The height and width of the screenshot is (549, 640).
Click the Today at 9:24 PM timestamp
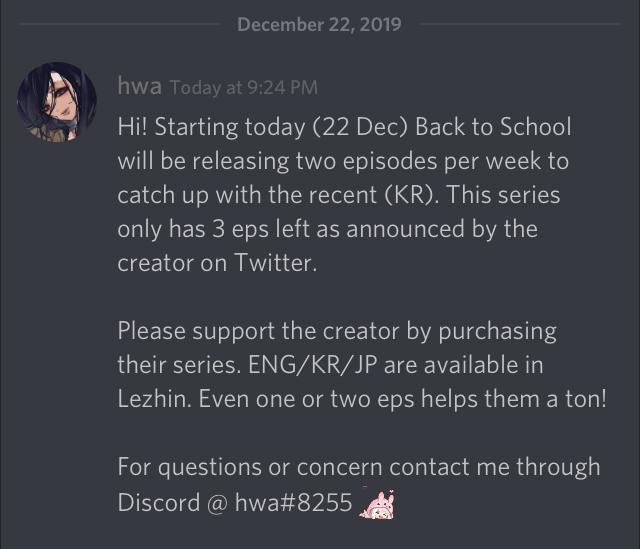click(x=244, y=87)
